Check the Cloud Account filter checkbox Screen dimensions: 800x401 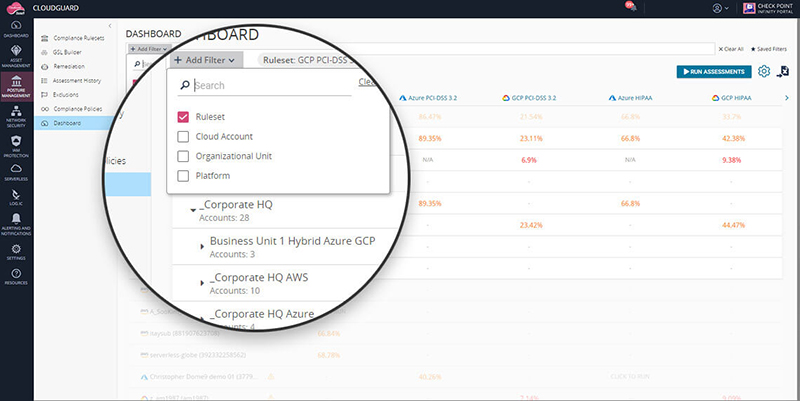click(183, 137)
